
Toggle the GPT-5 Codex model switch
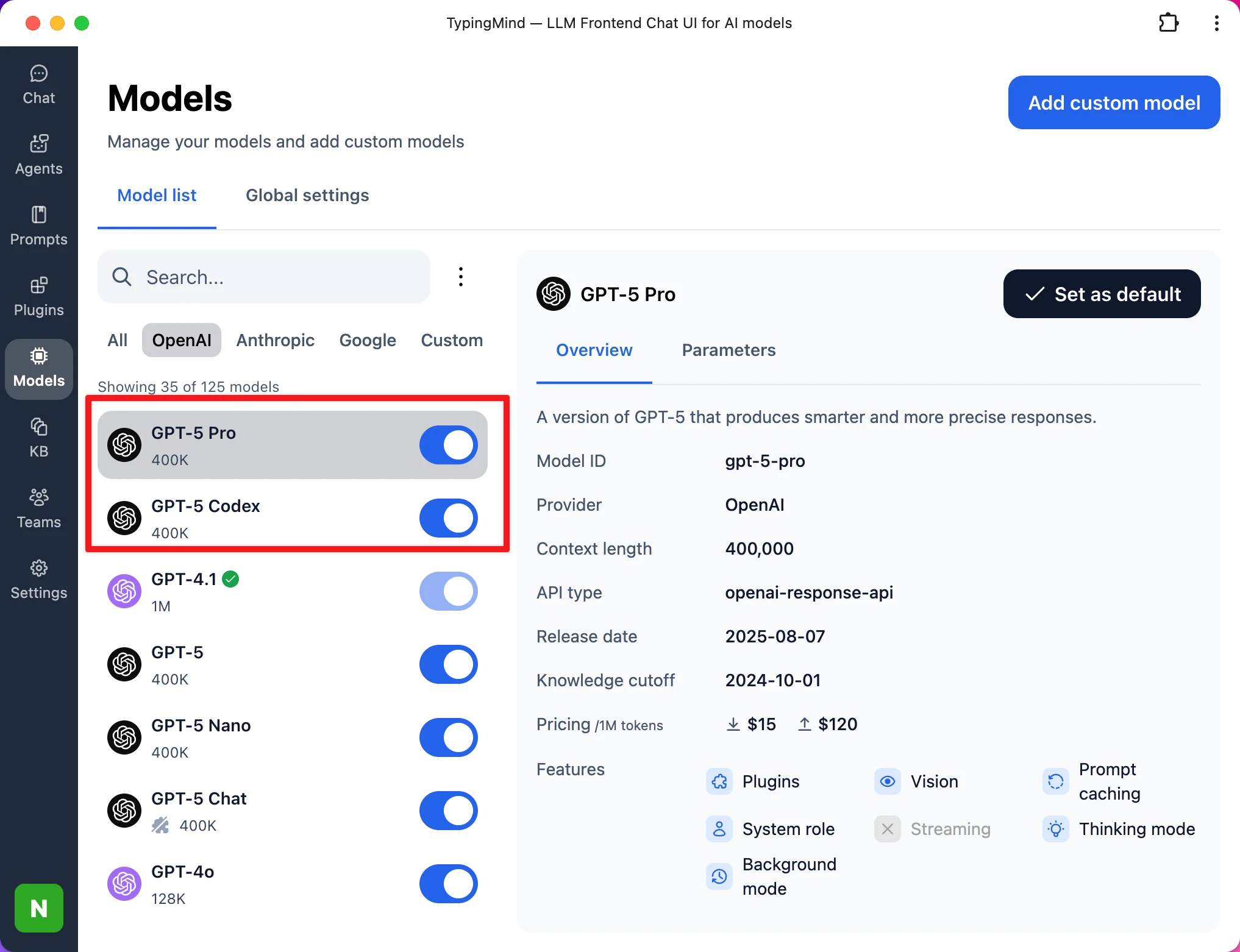pos(449,518)
